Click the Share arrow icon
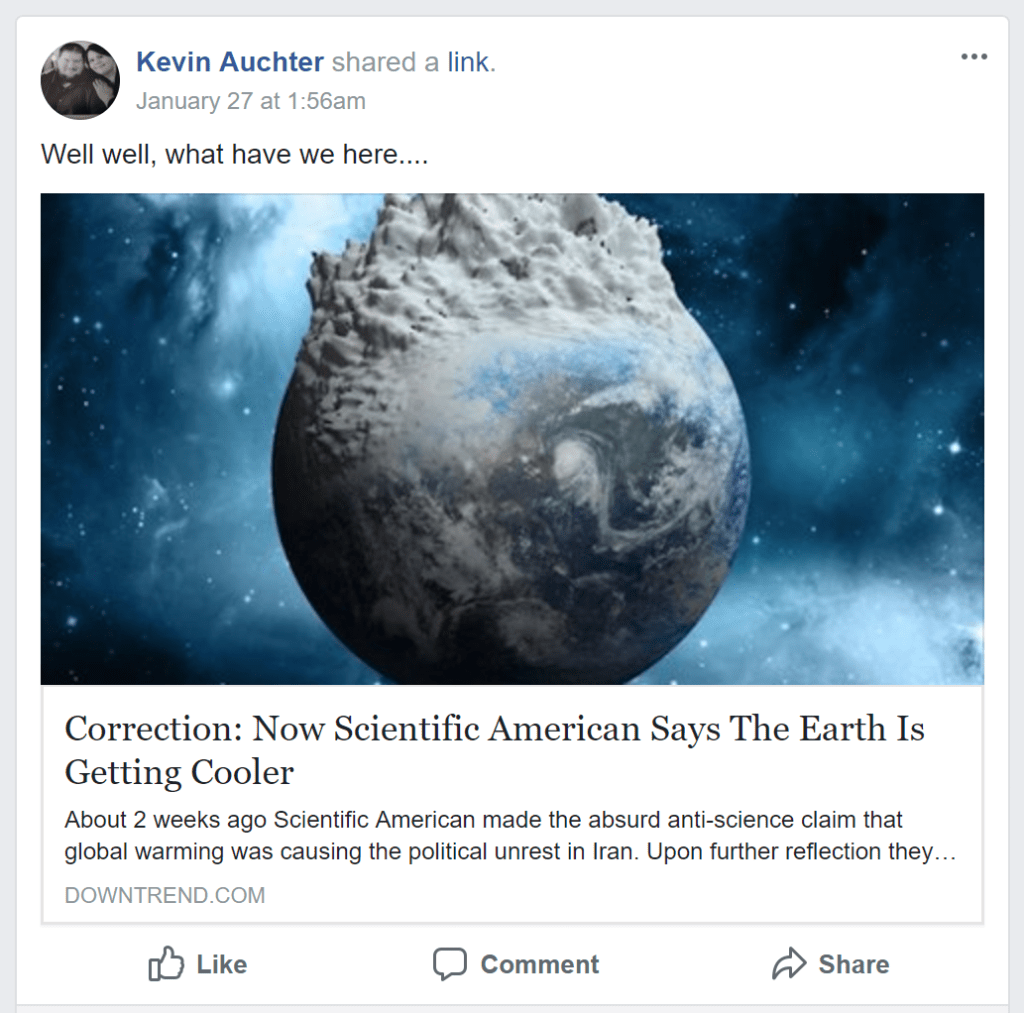The height and width of the screenshot is (1013, 1024). point(789,964)
